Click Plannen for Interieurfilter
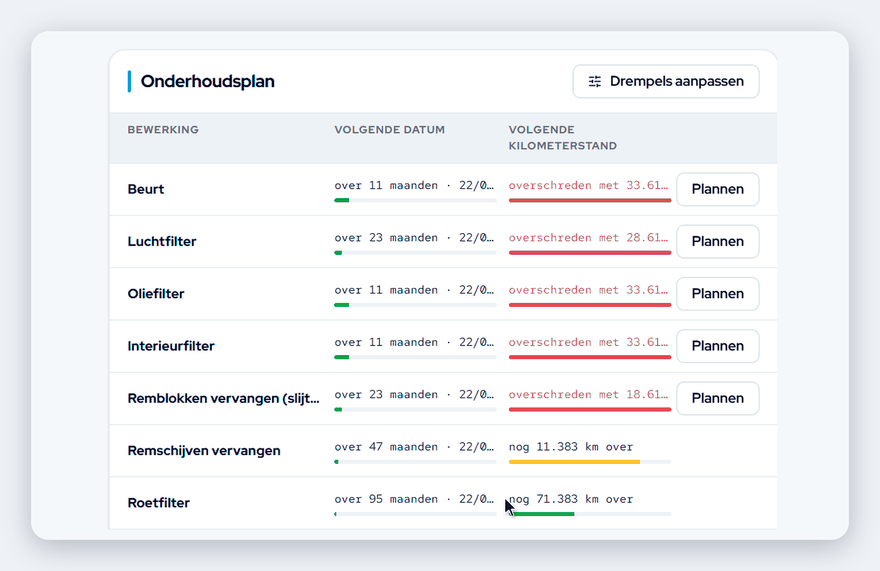 click(718, 346)
